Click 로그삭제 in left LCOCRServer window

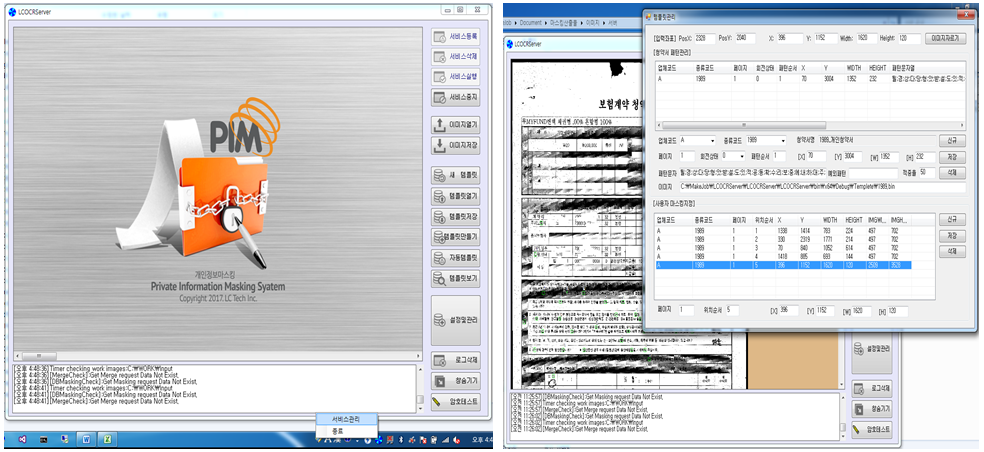pyautogui.click(x=456, y=361)
